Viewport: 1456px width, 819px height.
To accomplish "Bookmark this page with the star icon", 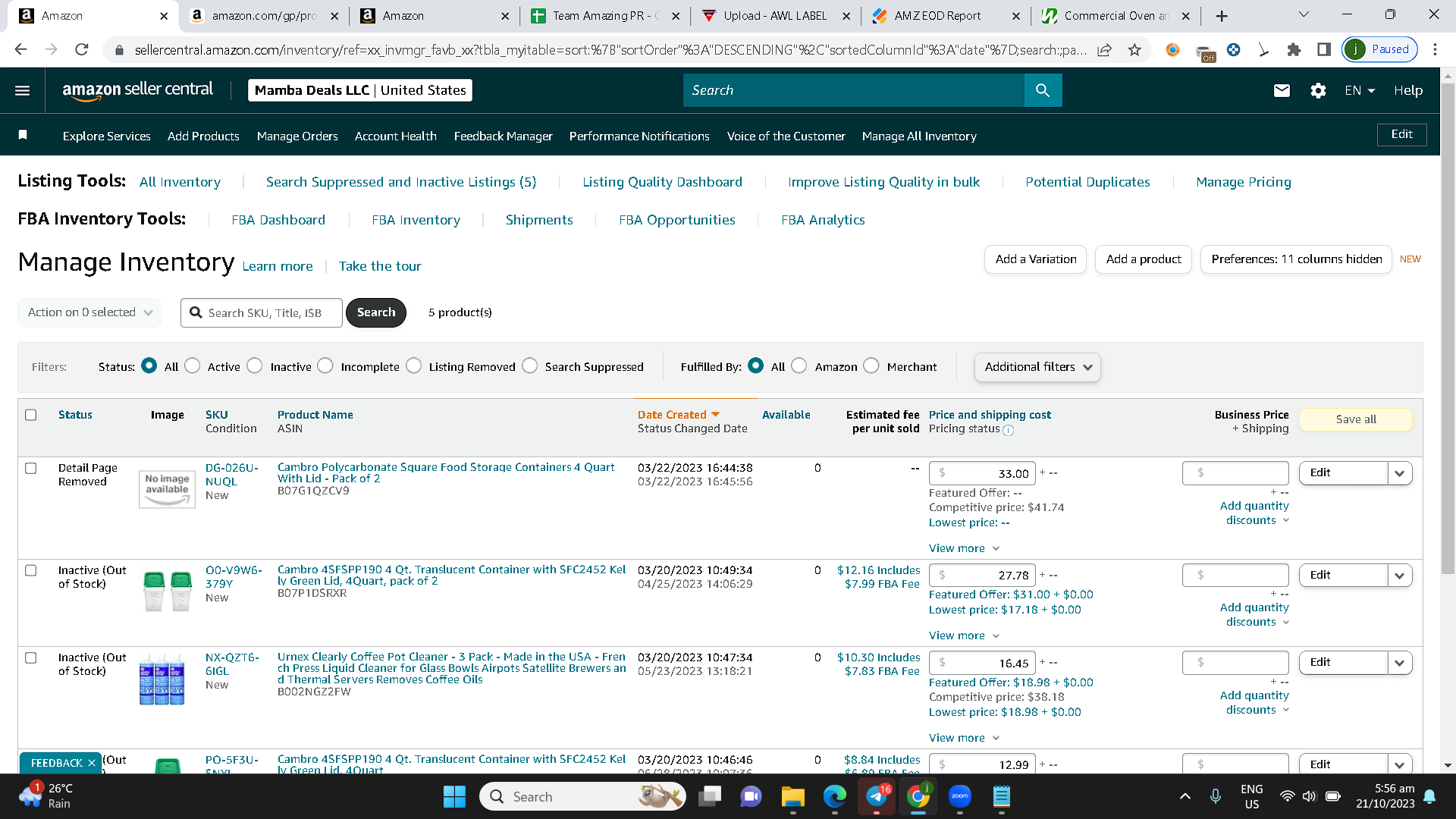I will point(1134,49).
